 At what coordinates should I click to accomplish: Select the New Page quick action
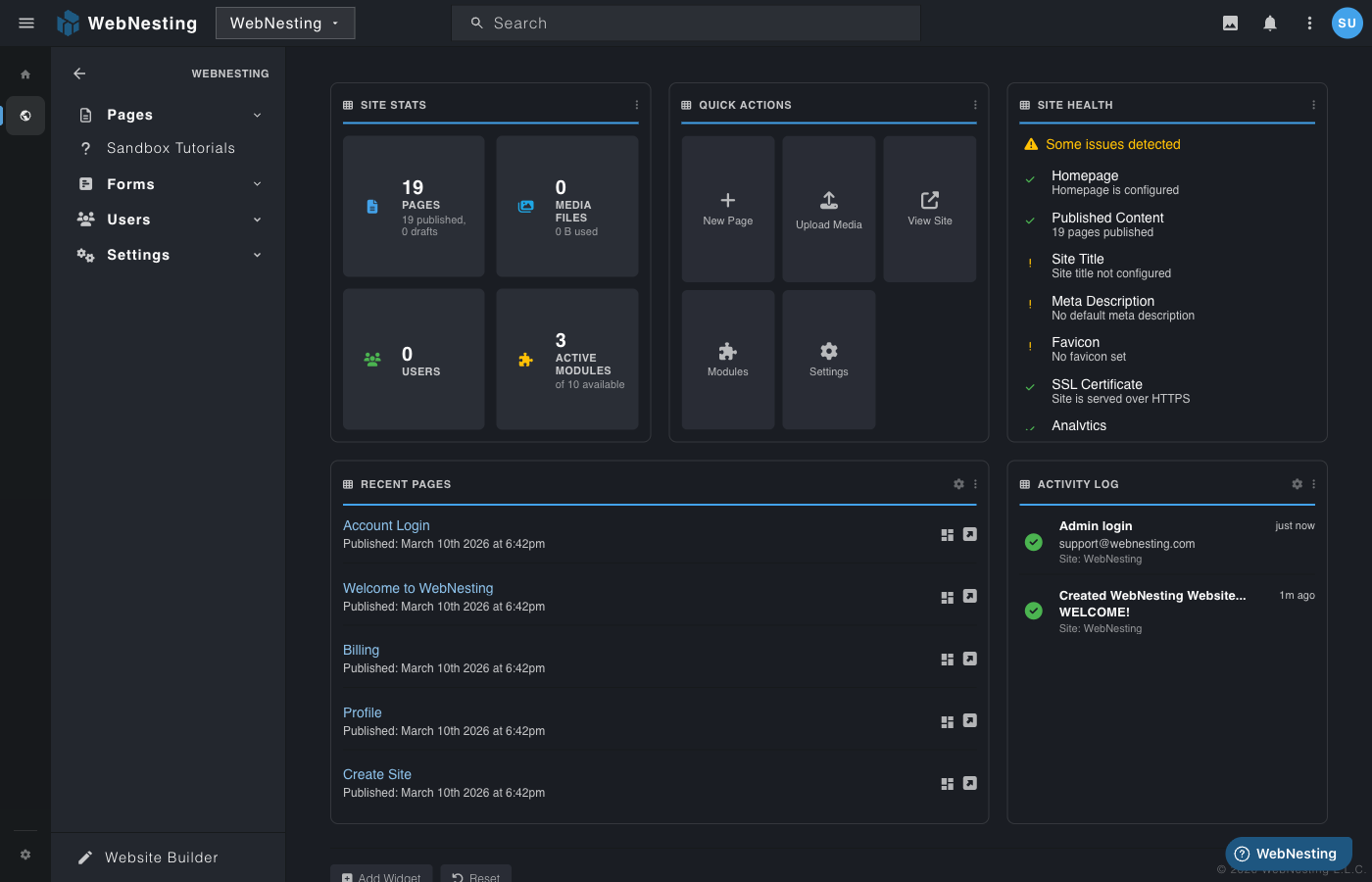(x=727, y=207)
